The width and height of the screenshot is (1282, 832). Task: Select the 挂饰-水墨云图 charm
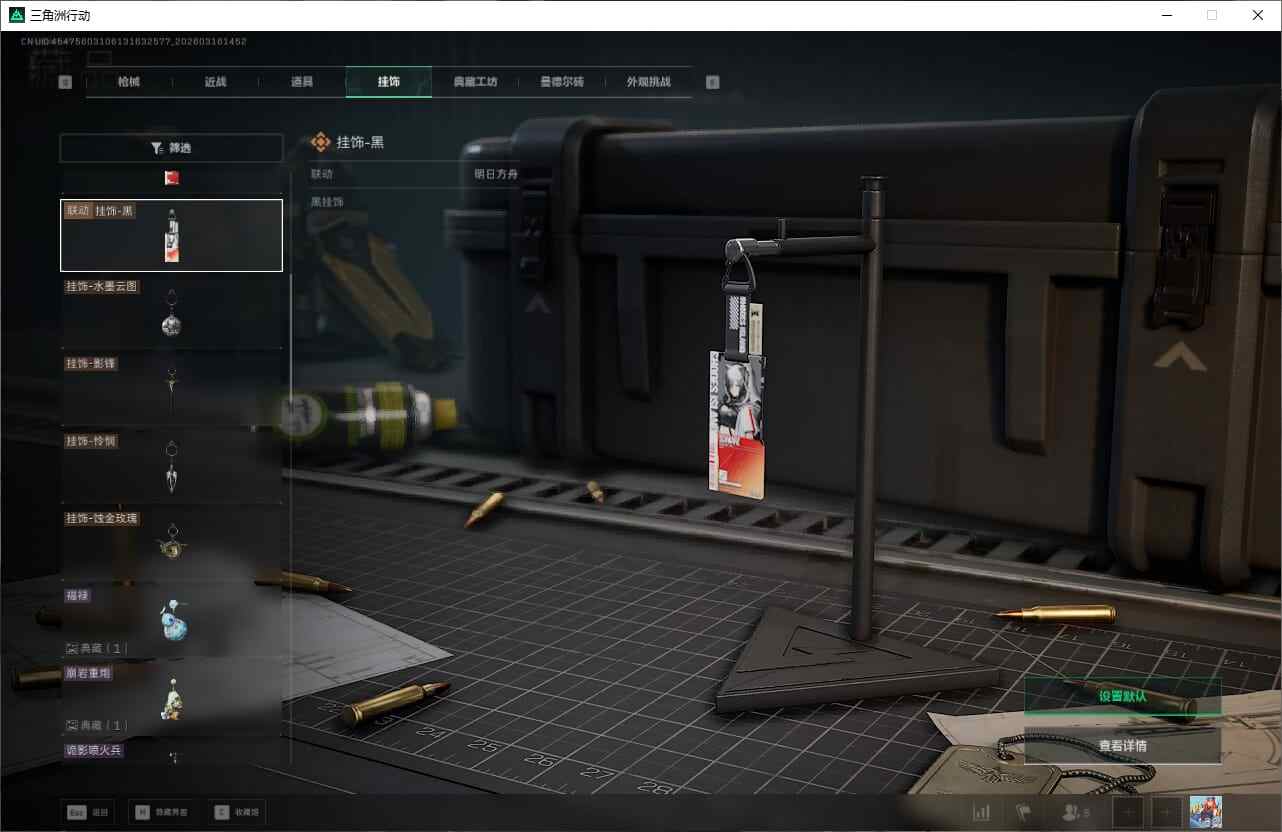coord(171,312)
